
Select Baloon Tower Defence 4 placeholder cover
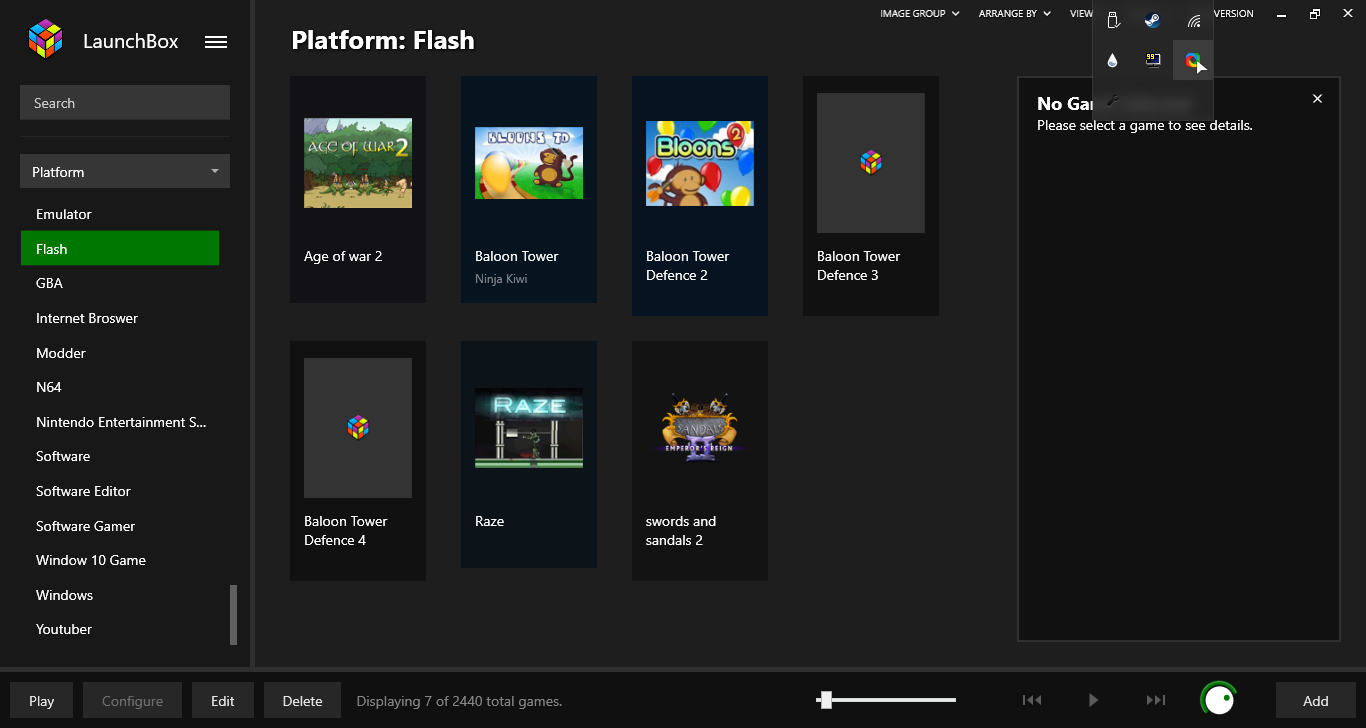click(x=358, y=428)
